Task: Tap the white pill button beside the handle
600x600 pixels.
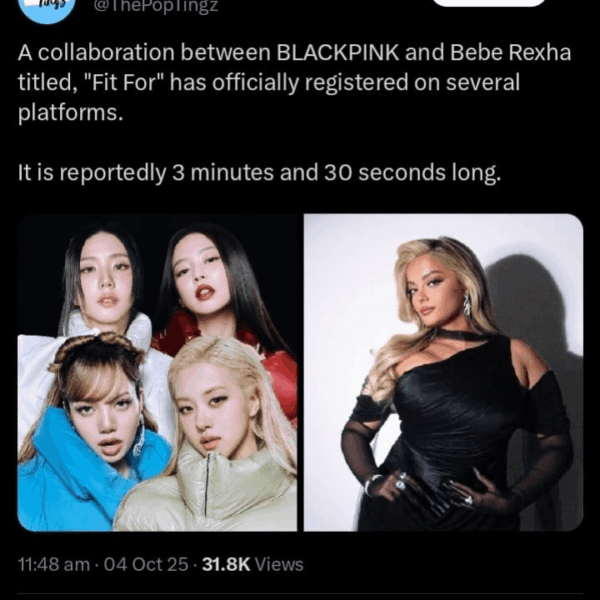Action: [x=489, y=3]
